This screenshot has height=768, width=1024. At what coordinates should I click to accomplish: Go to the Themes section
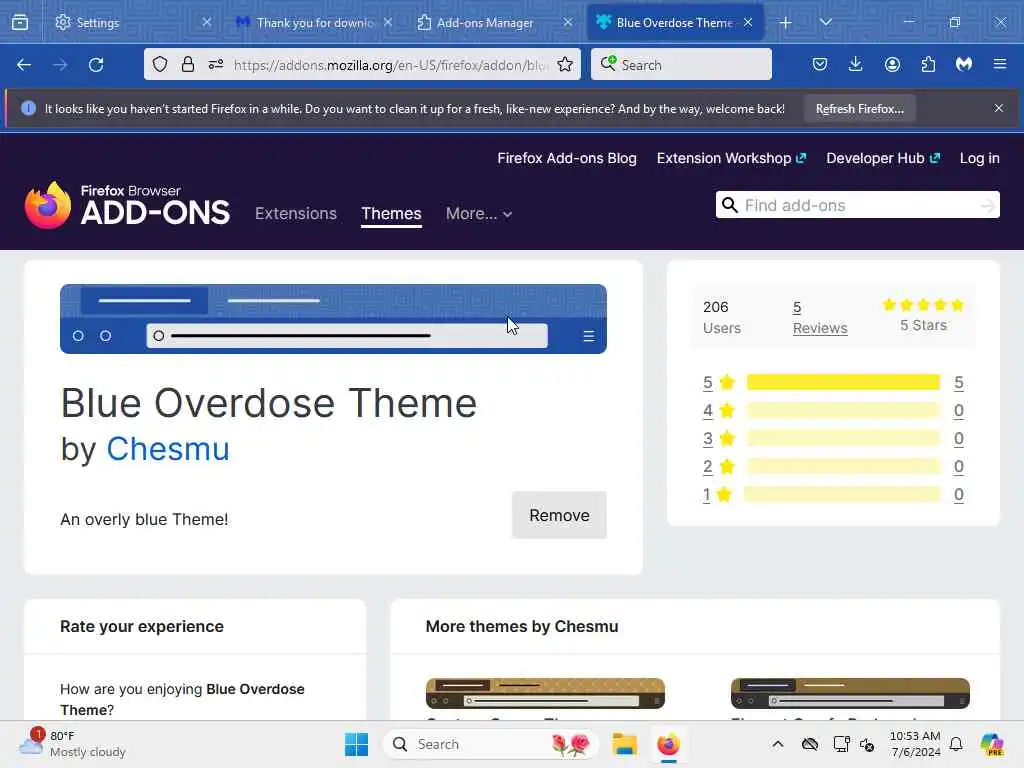pyautogui.click(x=391, y=214)
